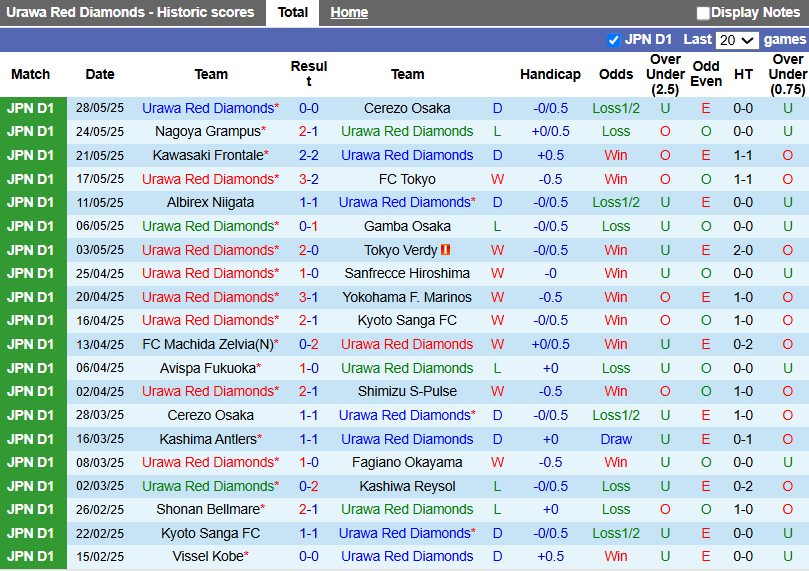
Task: Click handicap -0 in Sanfrecce Hiroshima row
Action: coord(551,273)
